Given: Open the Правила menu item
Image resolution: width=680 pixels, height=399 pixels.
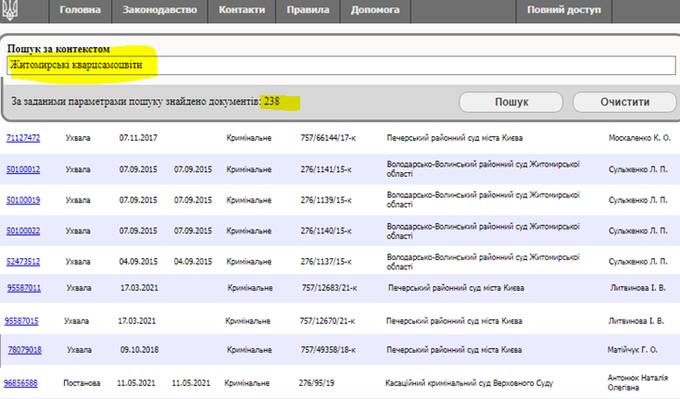Looking at the screenshot, I should pyautogui.click(x=308, y=10).
